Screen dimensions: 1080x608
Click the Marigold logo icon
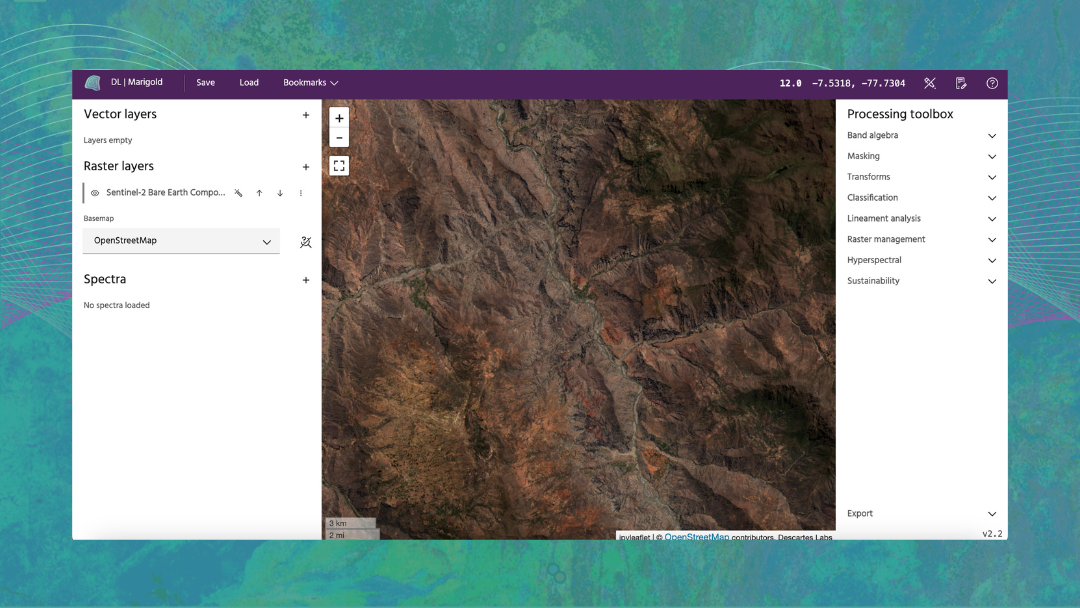(92, 83)
